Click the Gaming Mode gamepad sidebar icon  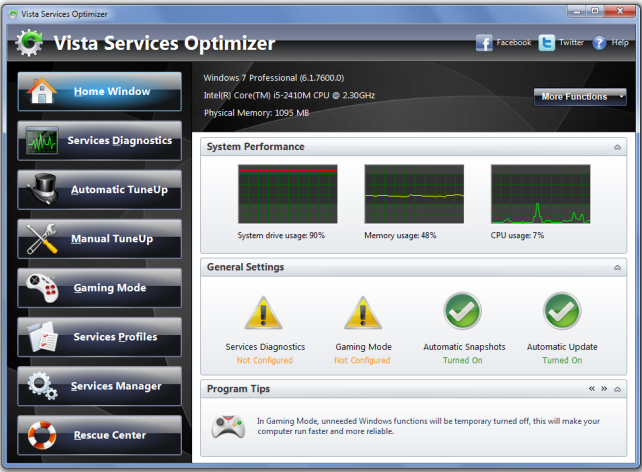tap(42, 288)
